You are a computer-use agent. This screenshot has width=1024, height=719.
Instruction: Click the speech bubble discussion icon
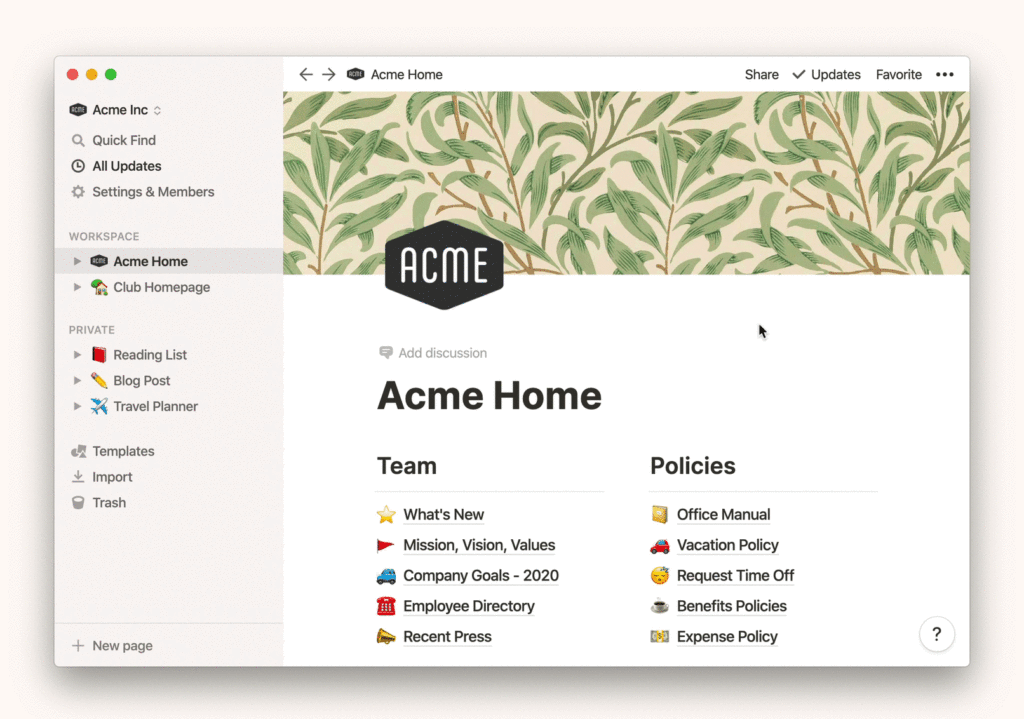click(x=386, y=353)
